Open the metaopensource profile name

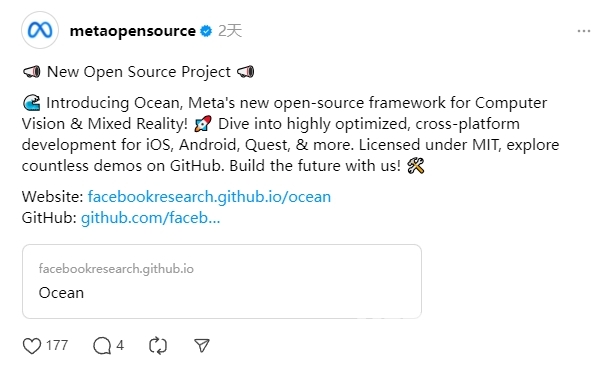click(x=133, y=31)
